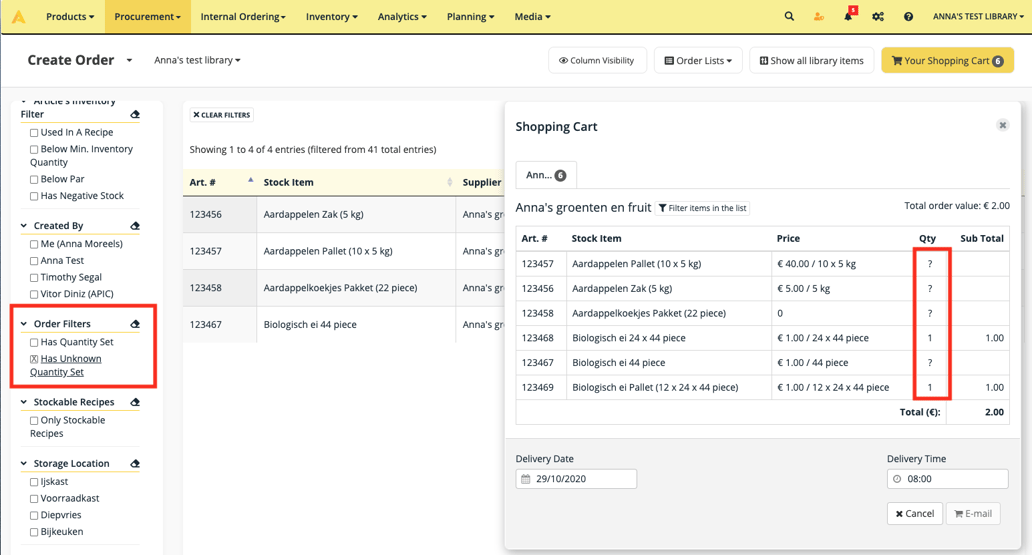Clear Order Filters using eraser icon
Screen dimensions: 1032x555
[x=135, y=324]
